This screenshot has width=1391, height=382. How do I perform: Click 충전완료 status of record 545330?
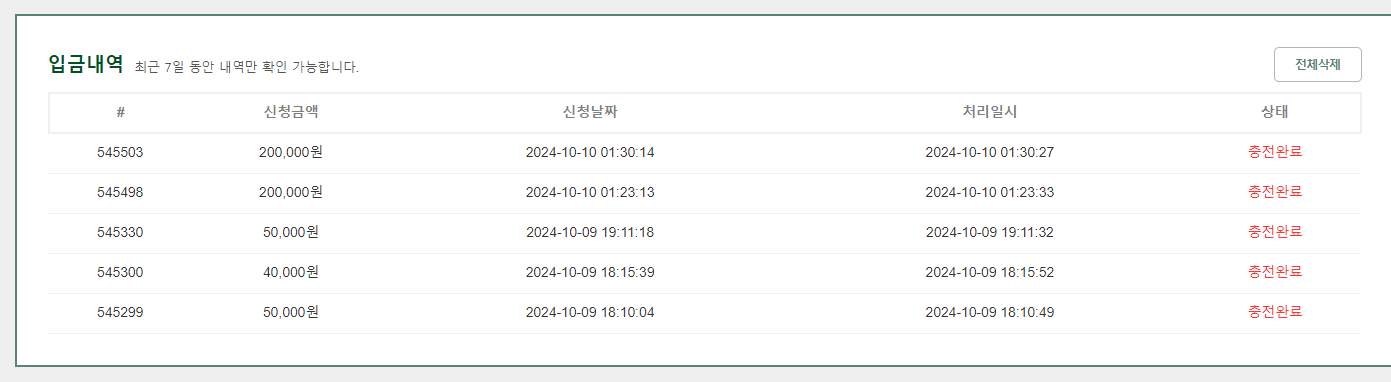pos(1275,232)
